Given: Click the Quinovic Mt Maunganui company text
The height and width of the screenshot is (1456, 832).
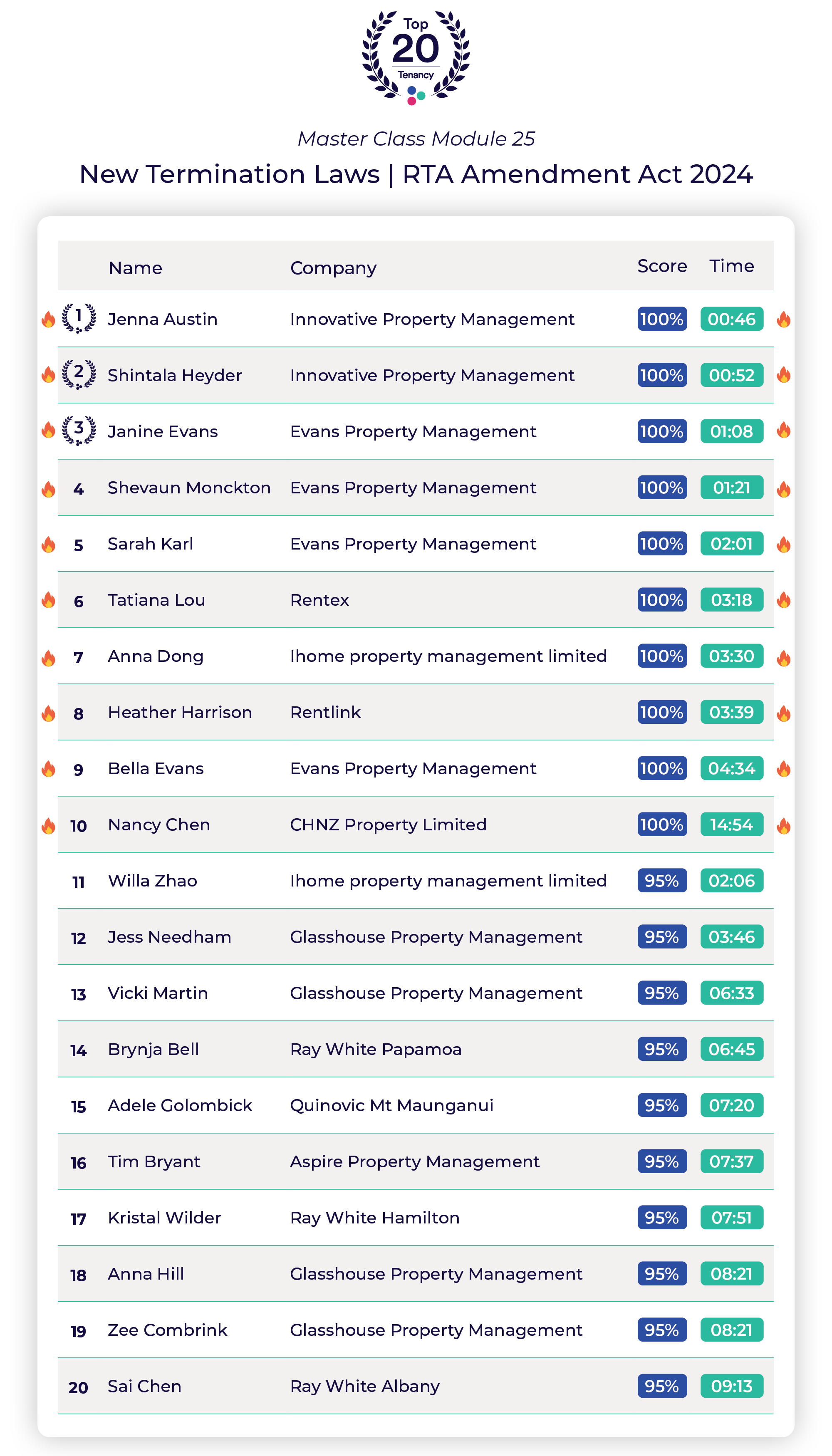Looking at the screenshot, I should click(x=391, y=1105).
